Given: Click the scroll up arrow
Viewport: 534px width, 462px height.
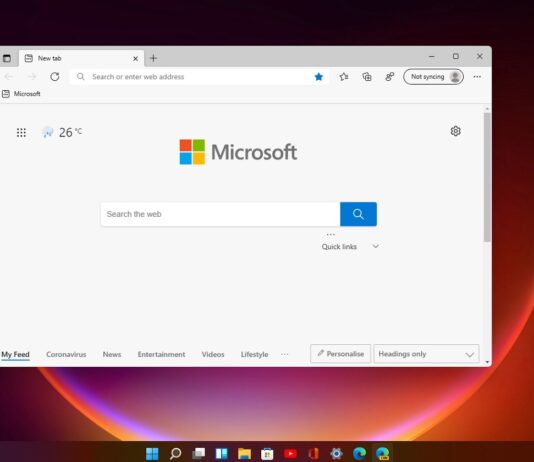Looking at the screenshot, I should click(487, 109).
